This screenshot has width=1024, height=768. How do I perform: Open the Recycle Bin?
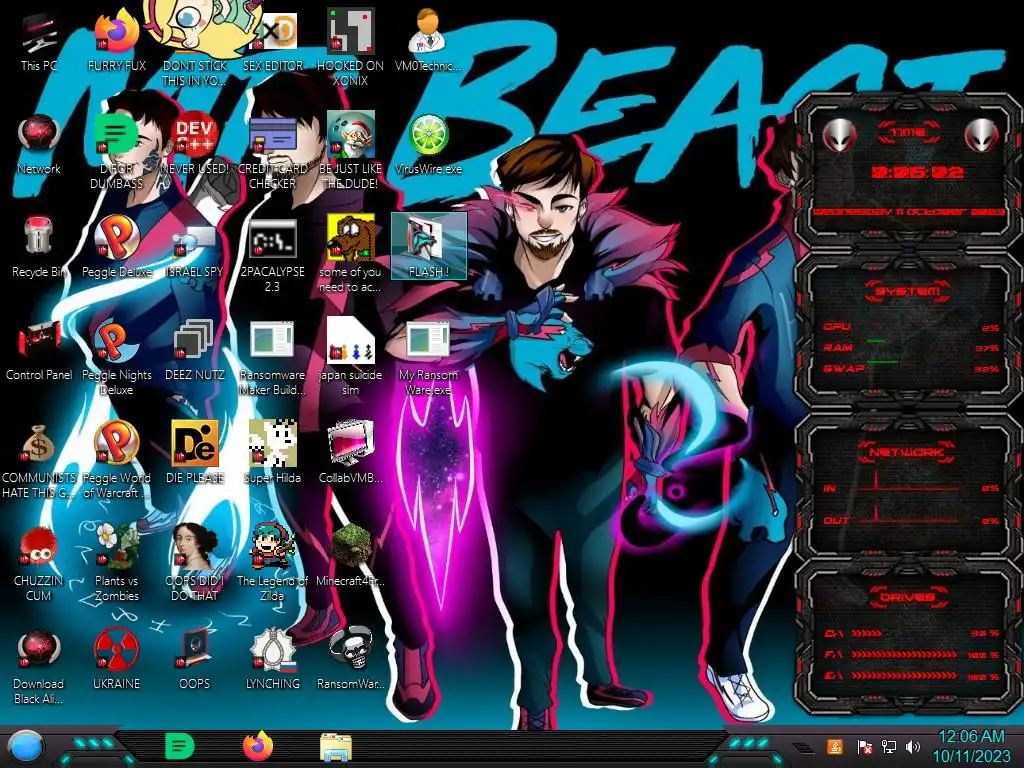39,248
